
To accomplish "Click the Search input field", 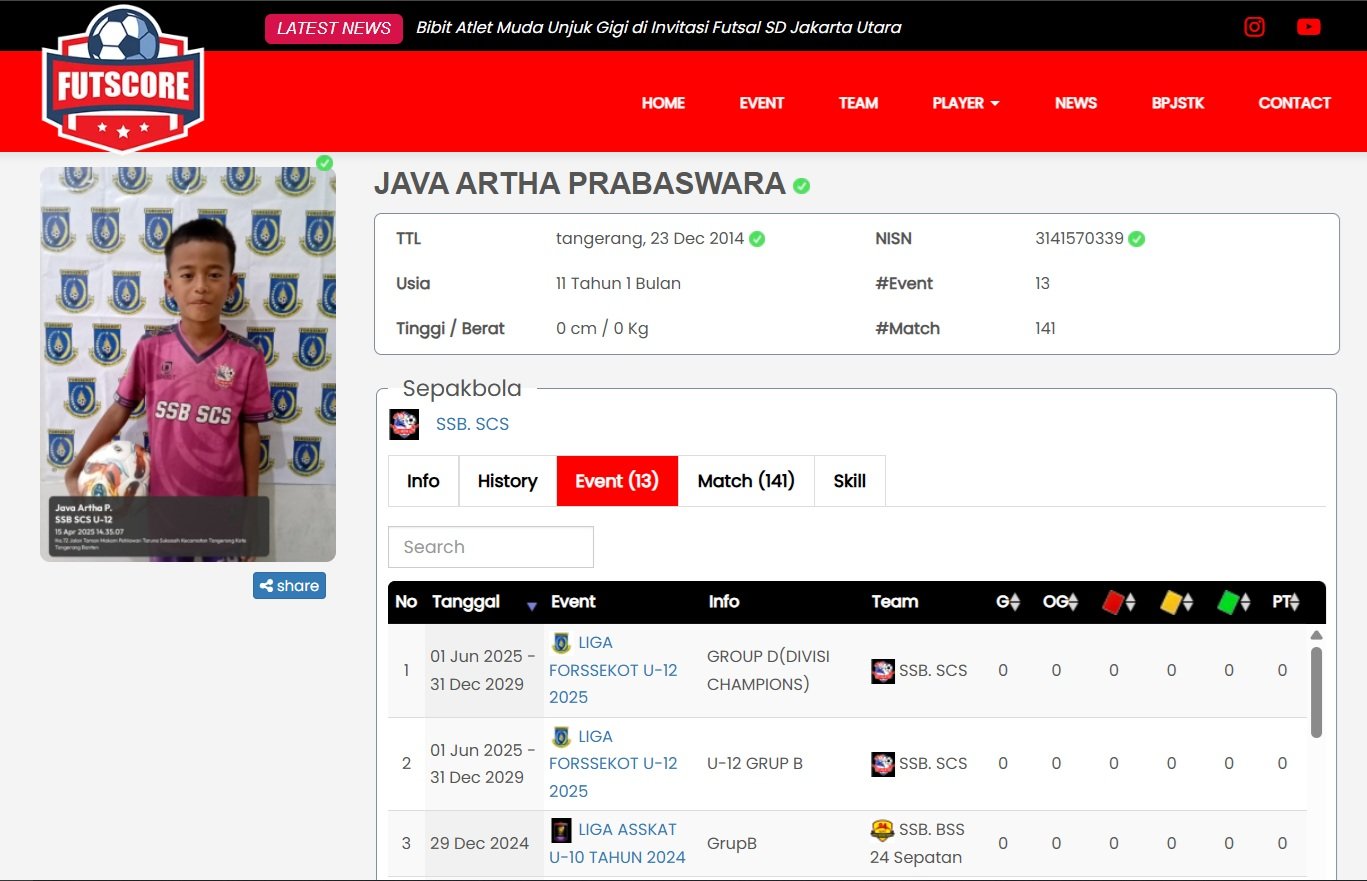I will [490, 547].
